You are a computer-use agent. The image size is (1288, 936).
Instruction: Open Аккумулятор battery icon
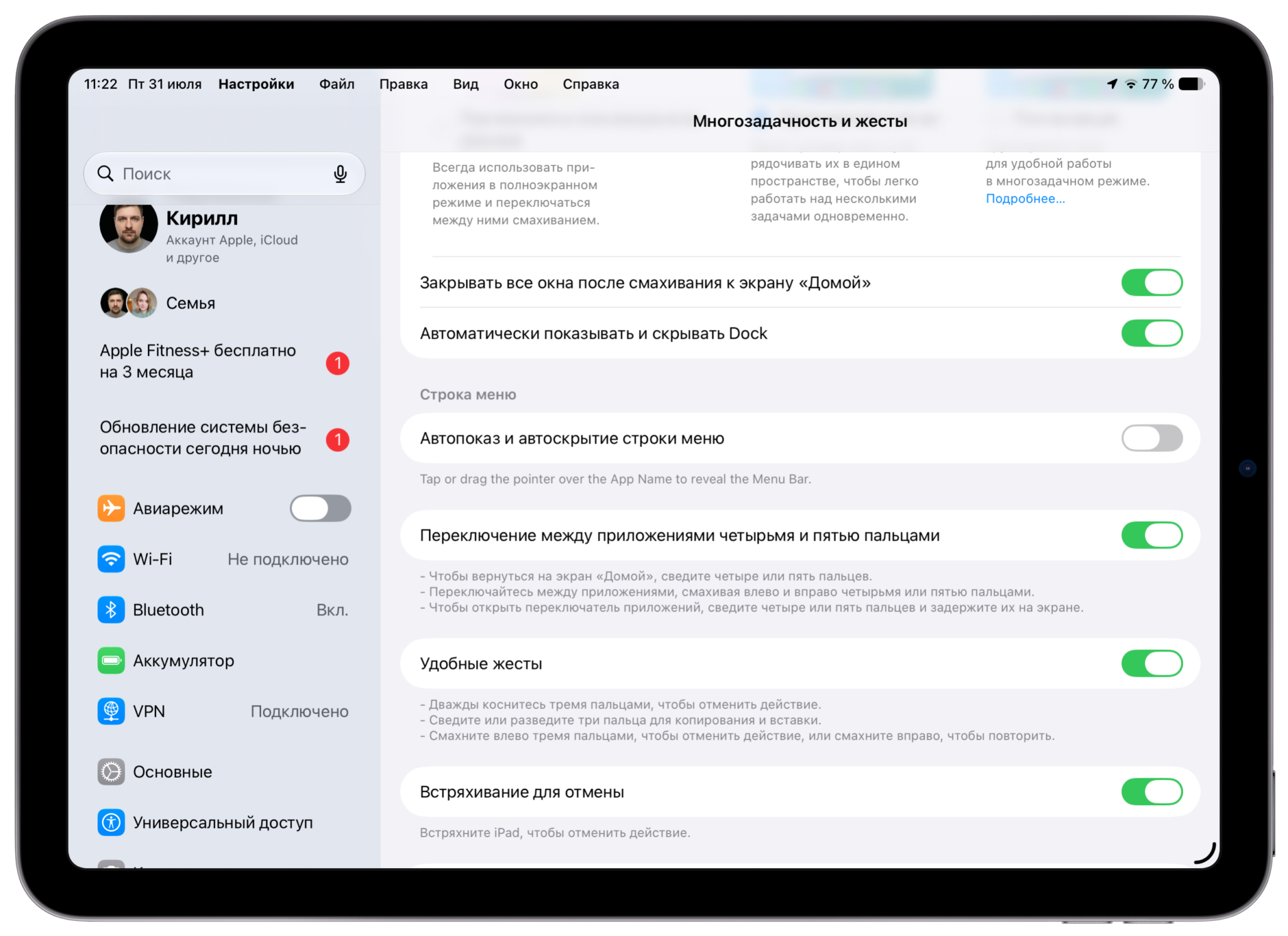pos(111,661)
